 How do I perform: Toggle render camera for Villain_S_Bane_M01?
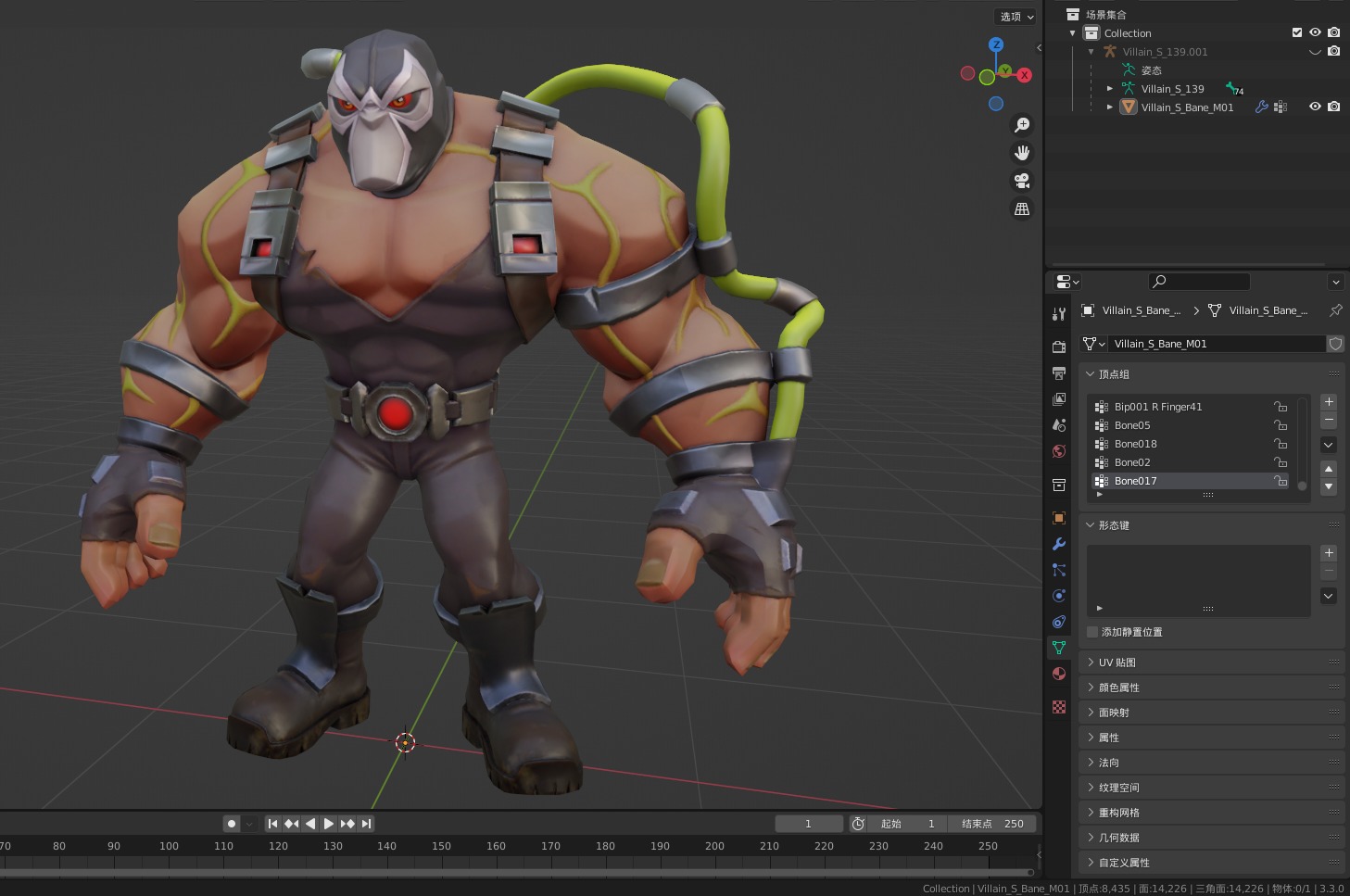[x=1333, y=107]
